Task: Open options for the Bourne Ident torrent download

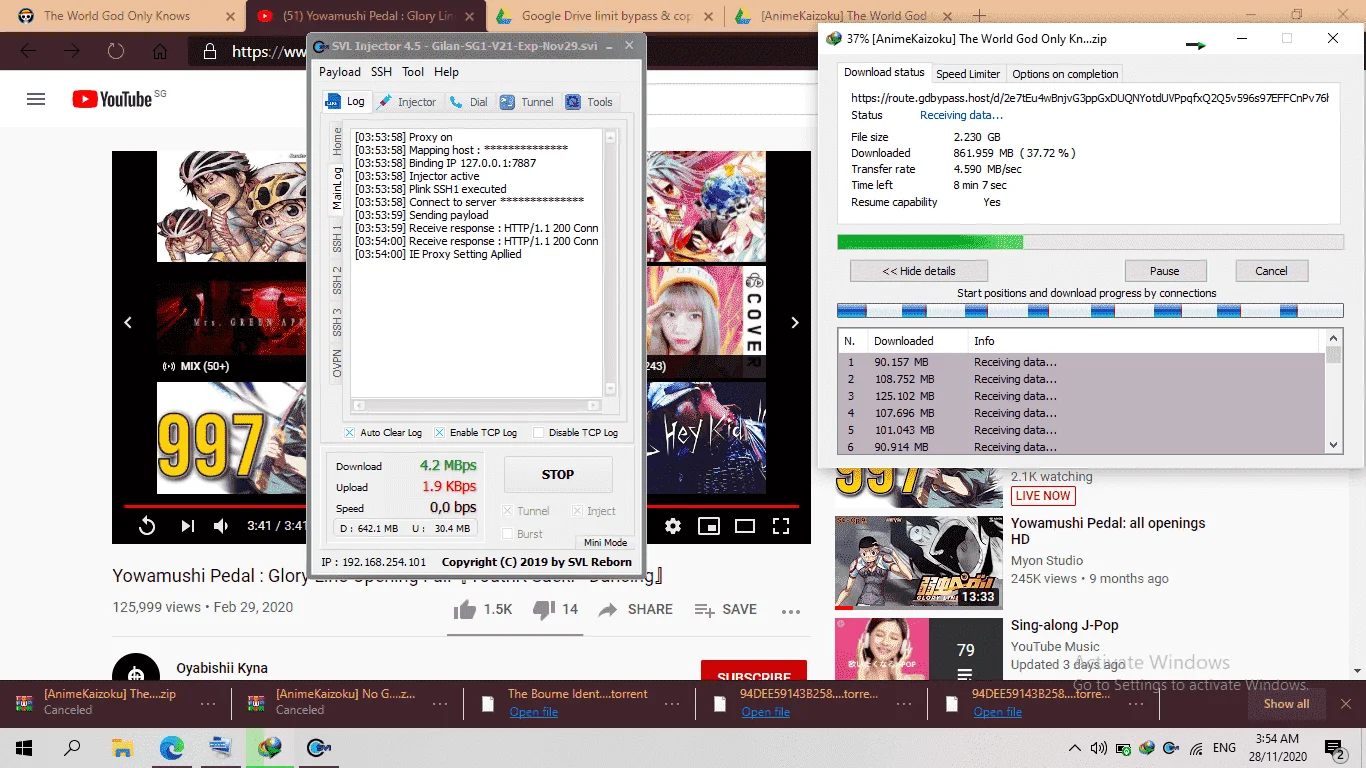Action: point(671,703)
